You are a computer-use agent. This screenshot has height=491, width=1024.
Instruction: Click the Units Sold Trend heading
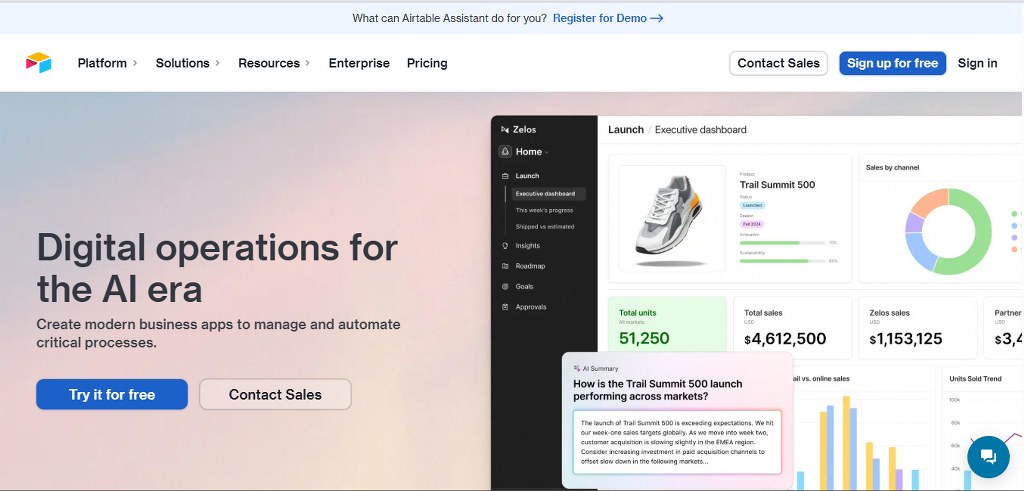(975, 379)
